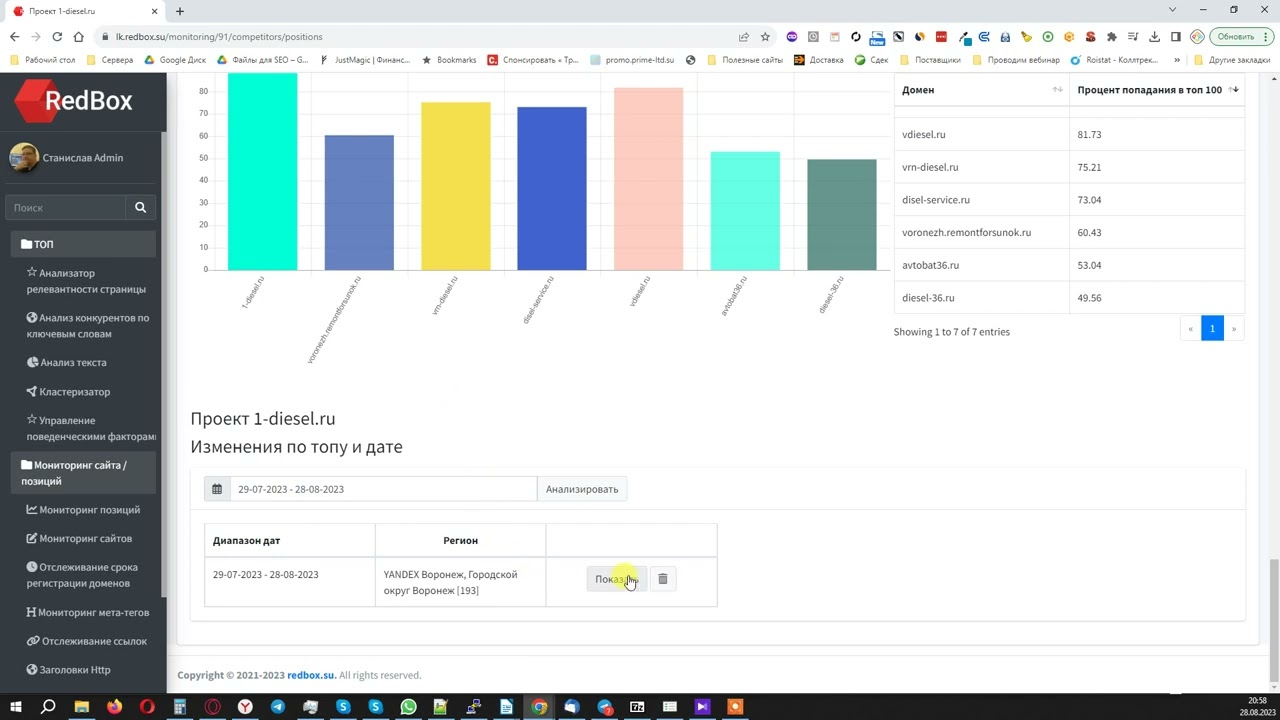Open Отслеживание ссылок menu item
The image size is (1280, 720).
click(87, 641)
